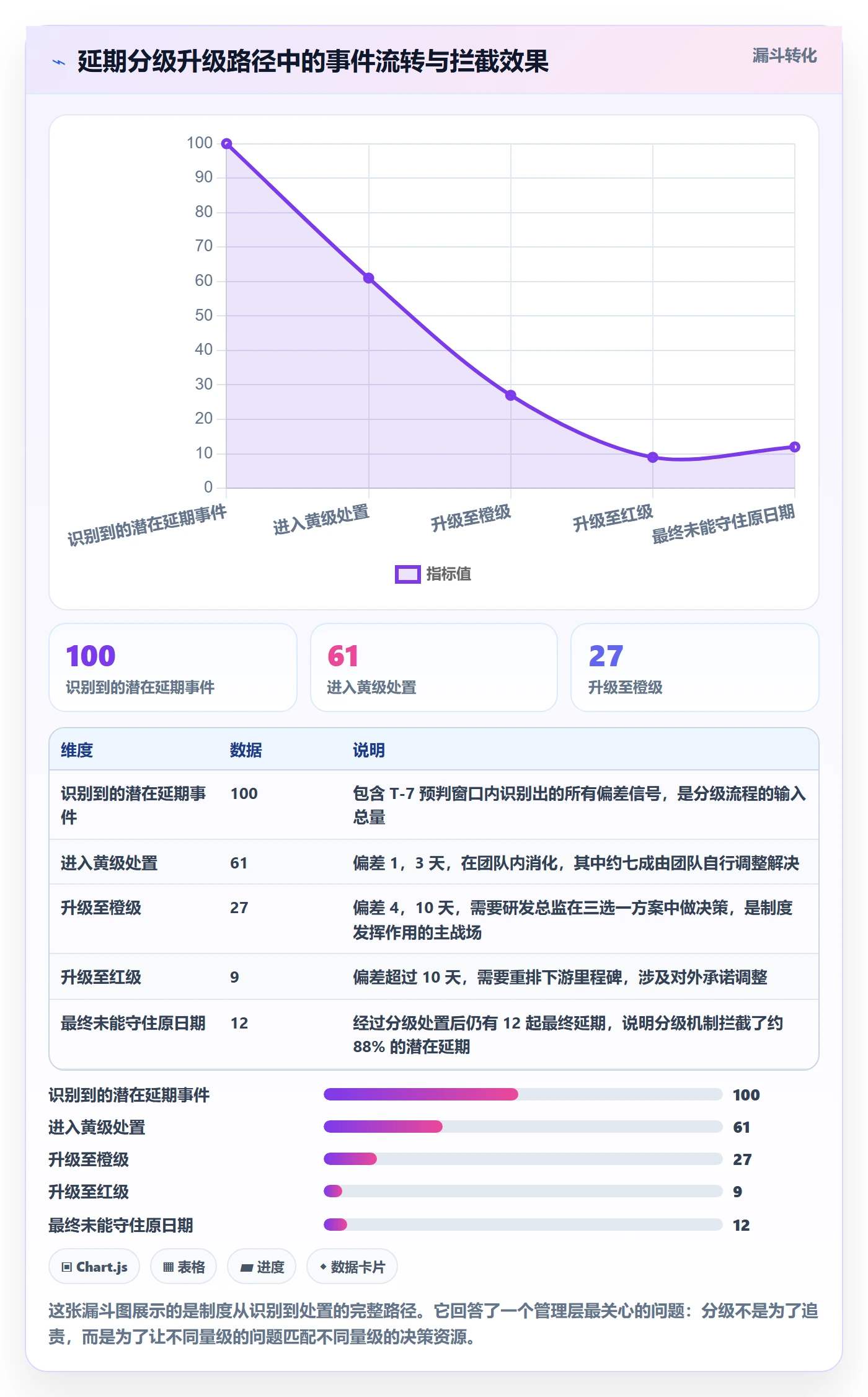Click the 升级至红级 x-axis label
Image resolution: width=868 pixels, height=1397 pixels.
tap(613, 517)
